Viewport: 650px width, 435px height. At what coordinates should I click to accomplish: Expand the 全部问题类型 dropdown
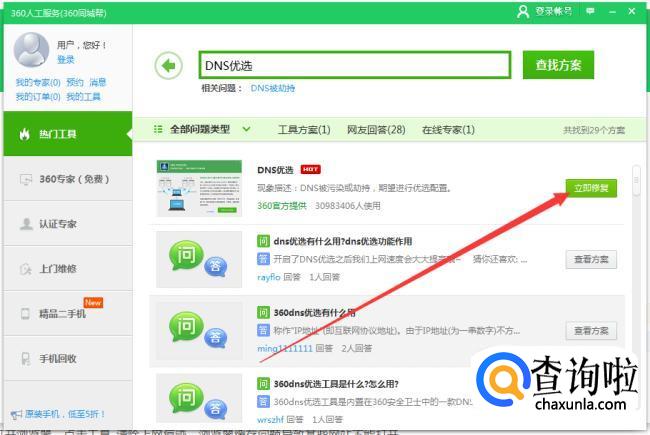pos(246,129)
